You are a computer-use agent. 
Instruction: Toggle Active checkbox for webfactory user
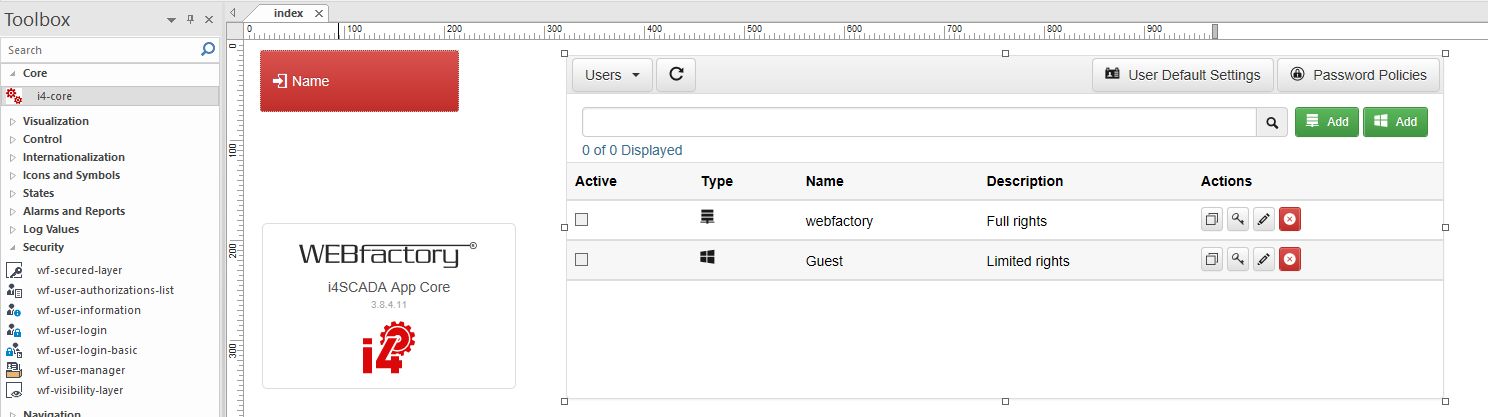pyautogui.click(x=581, y=220)
